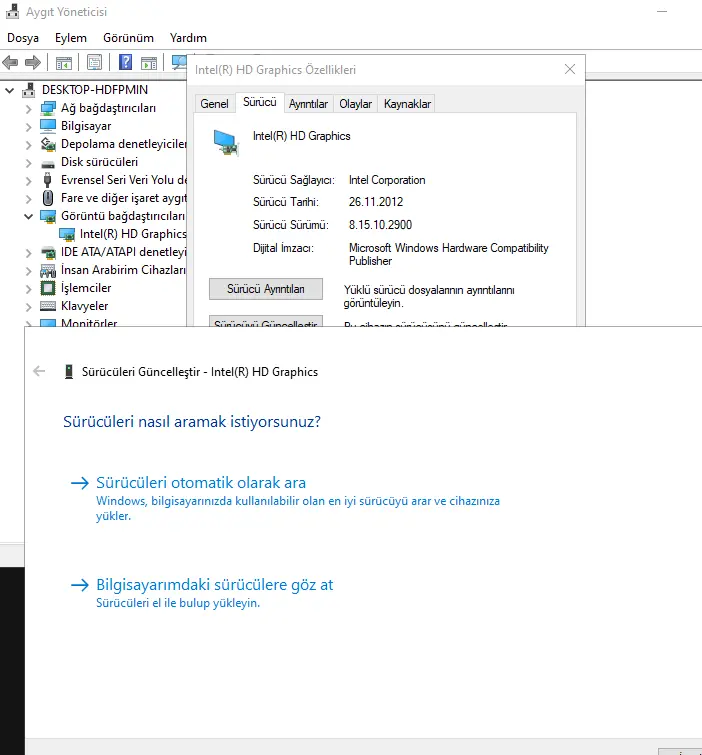Click the Intel(R) HD Graphics adapter icon in the tree
Screen dimensions: 702x755
[x=68, y=234]
